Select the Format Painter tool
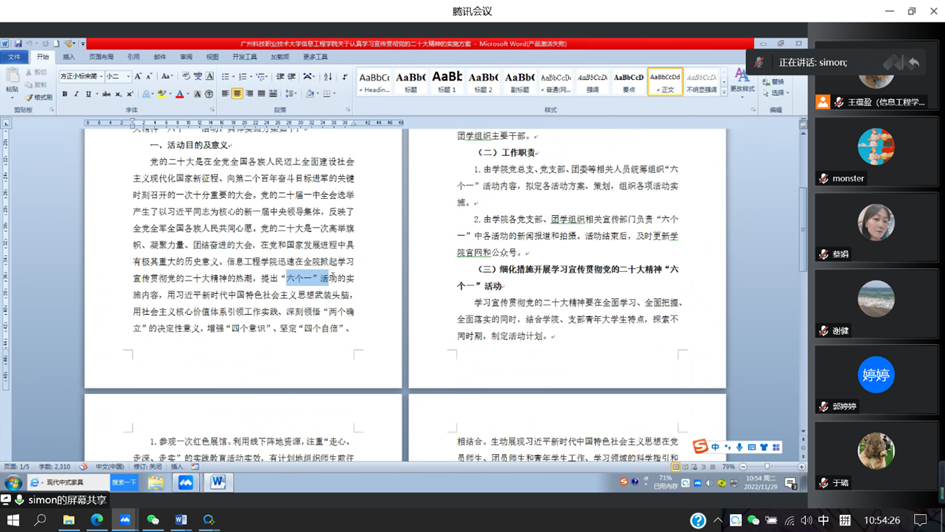Screen dimensions: 945x532 40,97
